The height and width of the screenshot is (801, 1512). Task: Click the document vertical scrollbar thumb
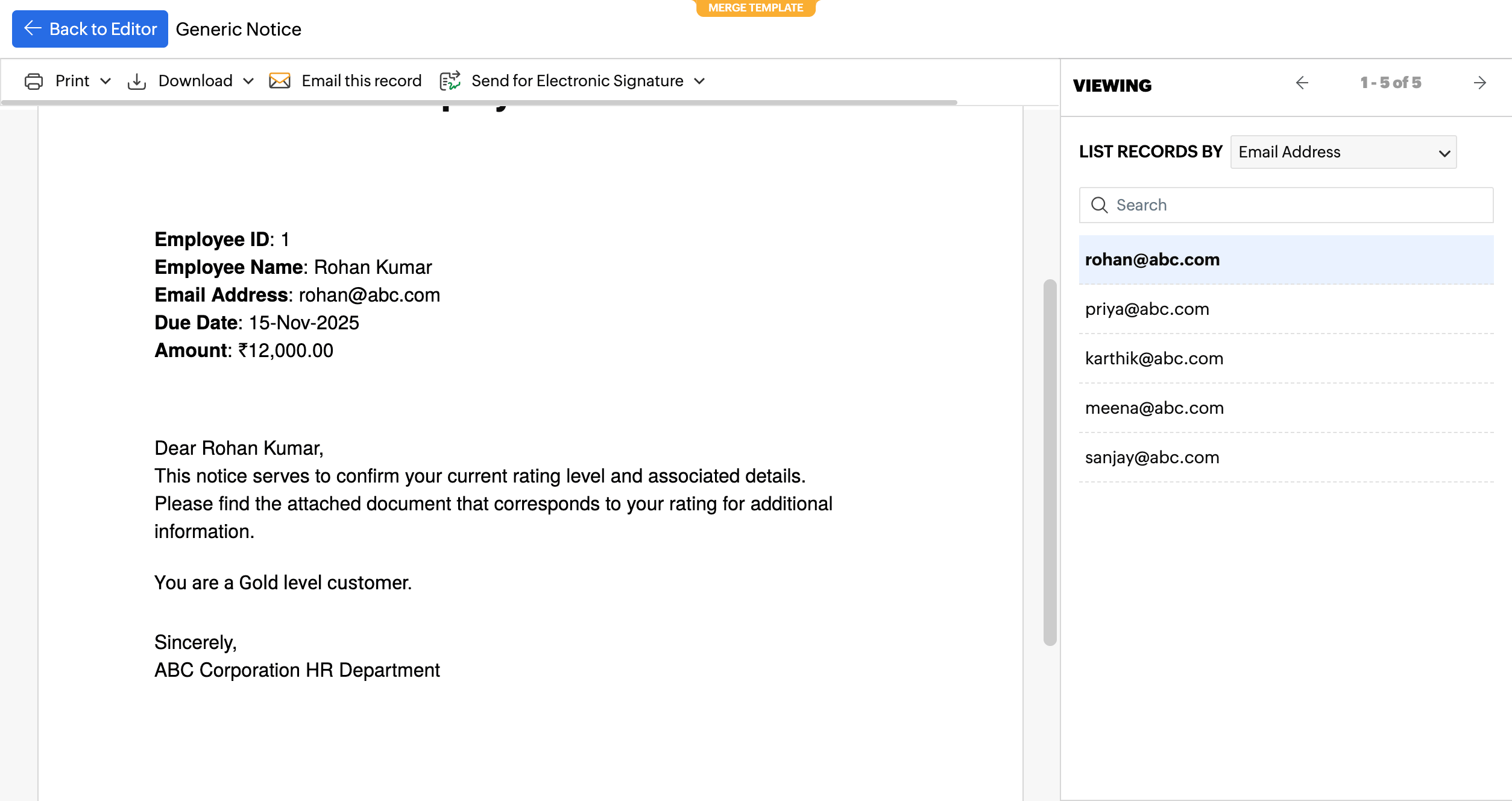click(x=1050, y=462)
